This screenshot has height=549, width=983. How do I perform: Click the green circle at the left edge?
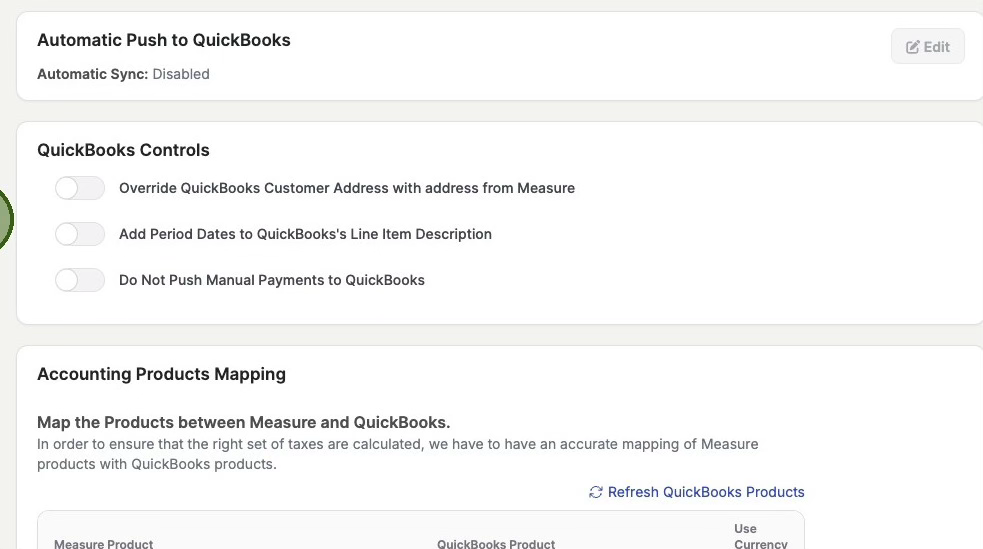tap(3, 219)
